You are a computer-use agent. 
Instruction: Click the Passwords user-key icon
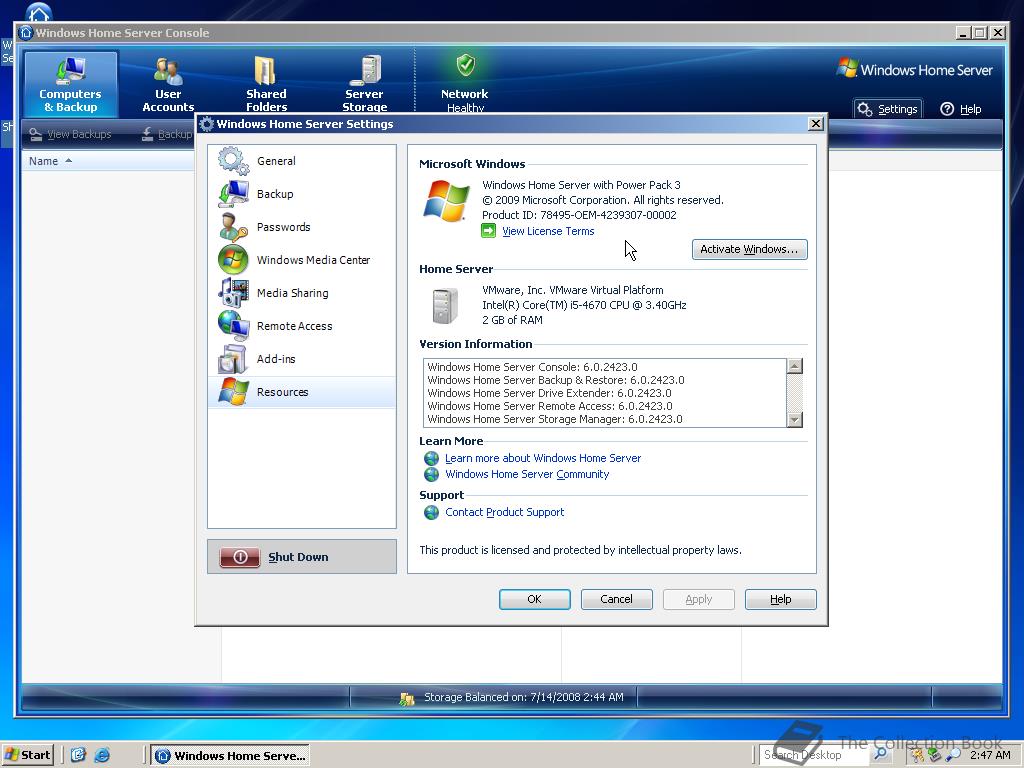click(x=233, y=227)
